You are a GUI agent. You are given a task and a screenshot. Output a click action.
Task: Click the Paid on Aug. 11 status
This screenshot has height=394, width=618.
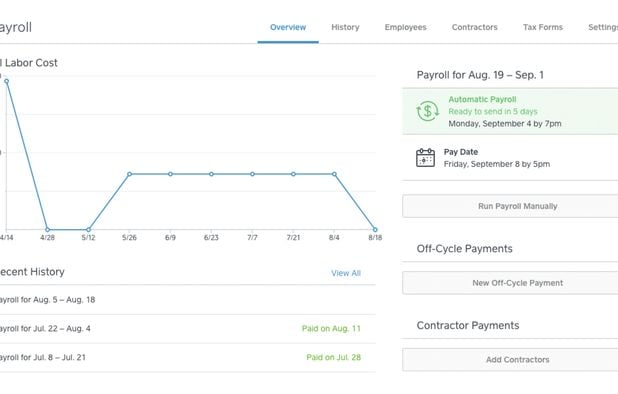coord(331,329)
